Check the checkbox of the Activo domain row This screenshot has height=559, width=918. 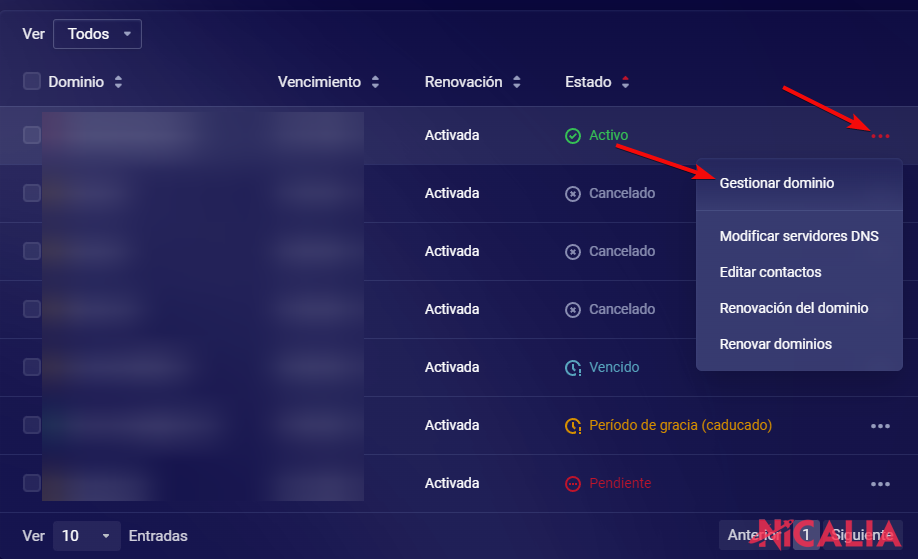coord(32,135)
